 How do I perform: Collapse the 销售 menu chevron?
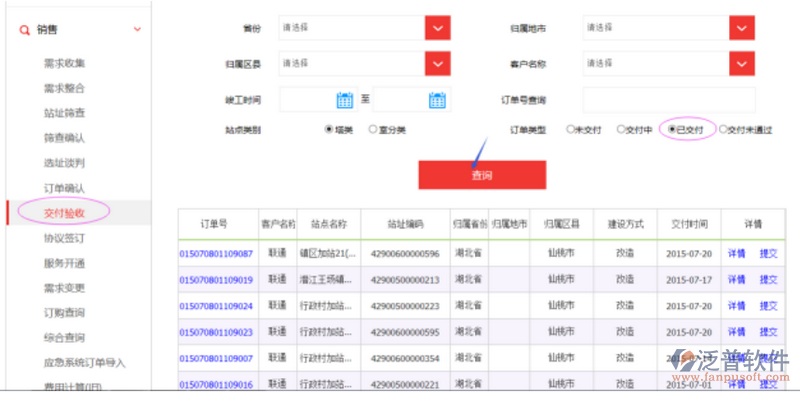pos(137,30)
